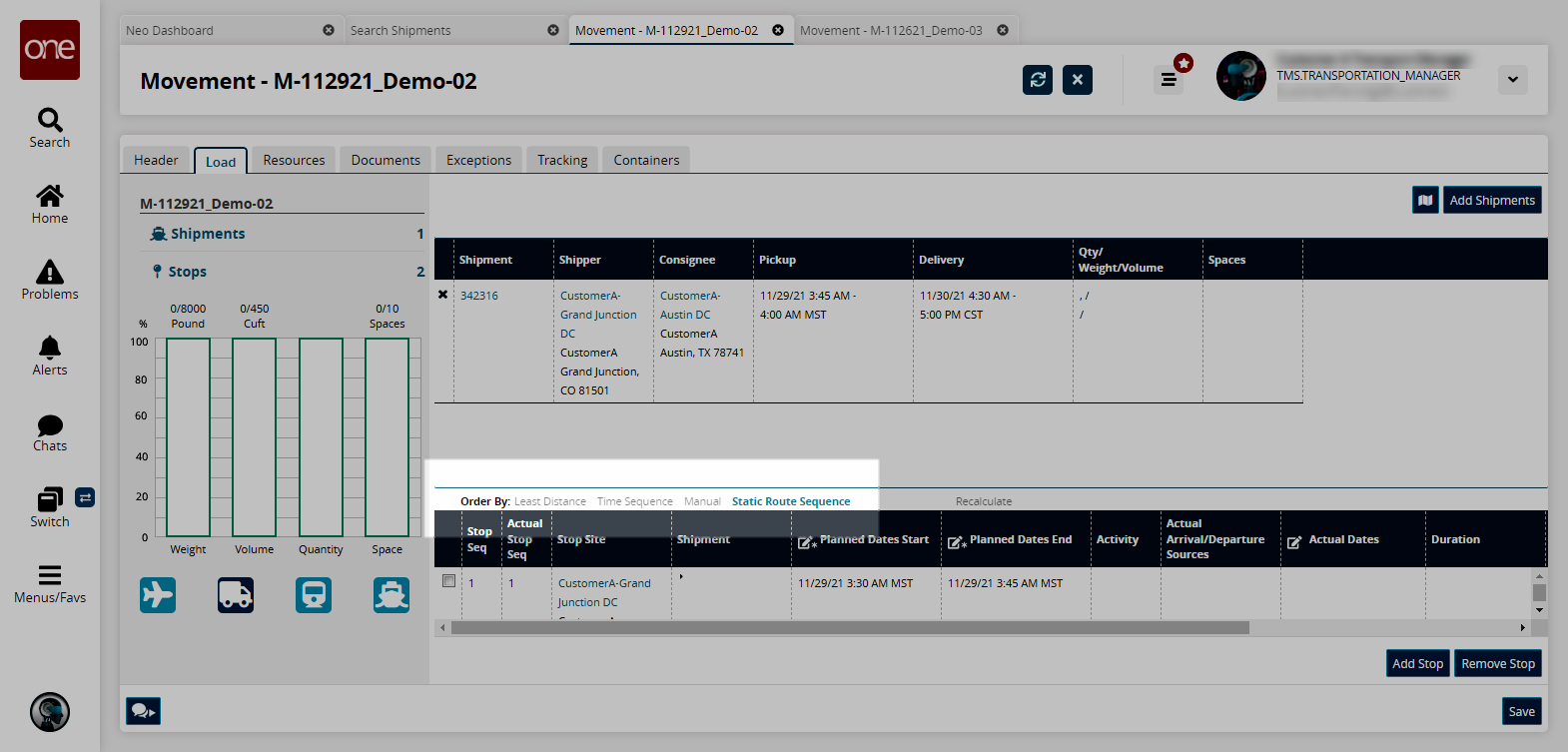
Task: Click the Add Stop button
Action: coord(1418,663)
